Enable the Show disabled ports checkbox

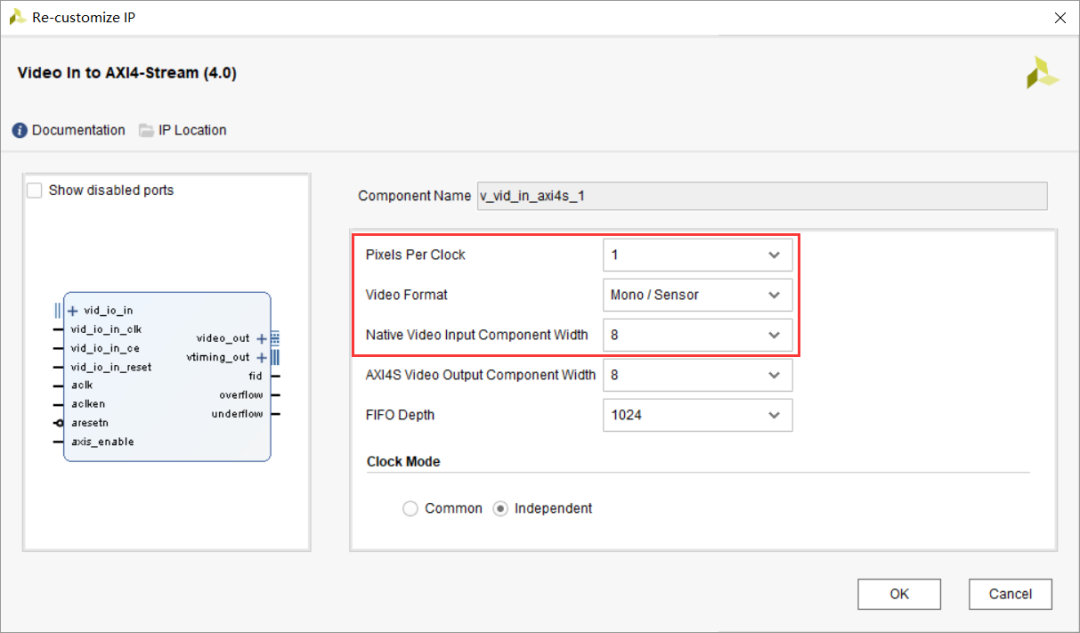click(x=36, y=190)
